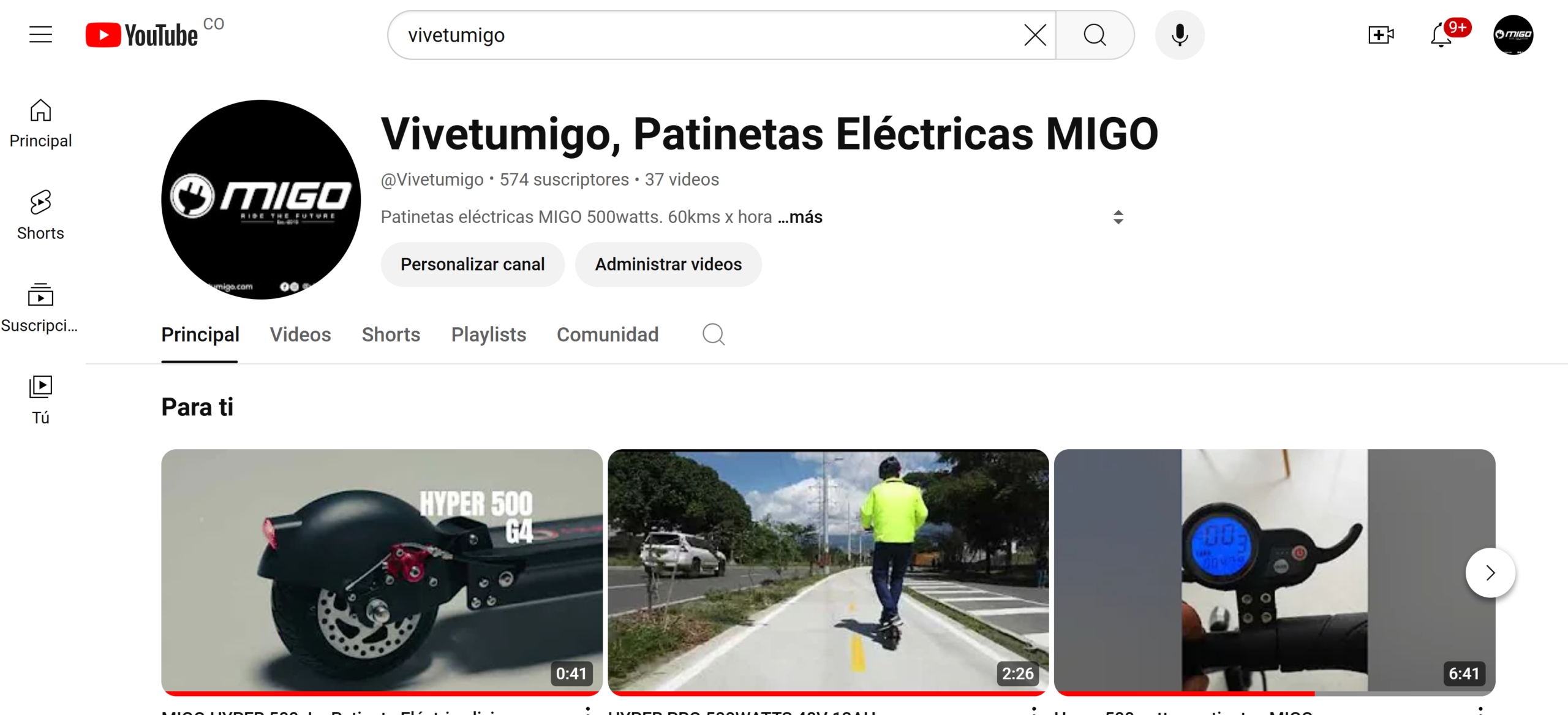Screen dimensions: 1568x715
Task: Click Personalizar canal button
Action: (x=472, y=264)
